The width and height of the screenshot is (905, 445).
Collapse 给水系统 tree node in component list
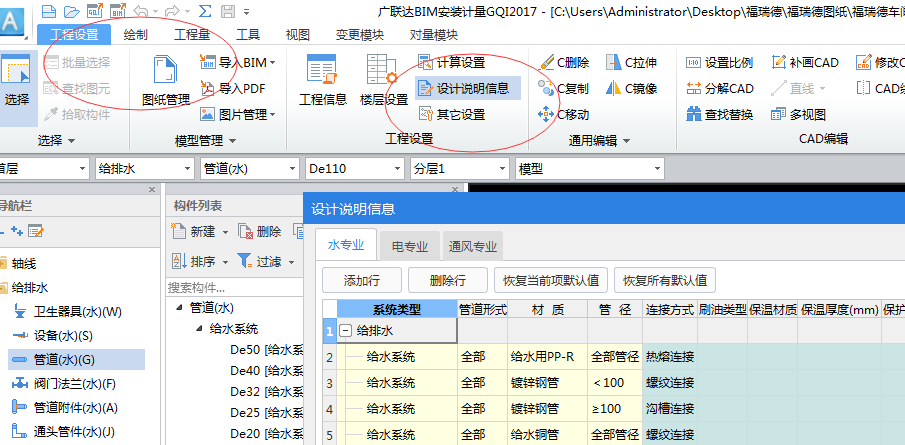[199, 329]
